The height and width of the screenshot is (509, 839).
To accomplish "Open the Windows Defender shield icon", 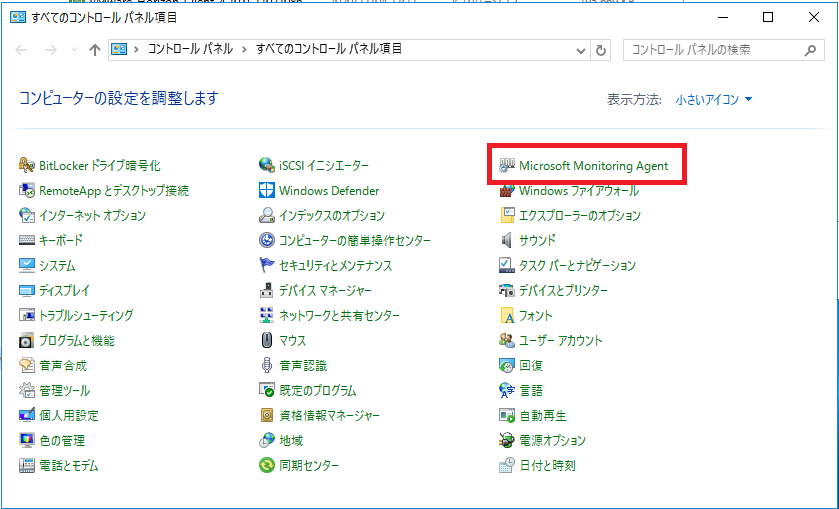I will coord(266,191).
